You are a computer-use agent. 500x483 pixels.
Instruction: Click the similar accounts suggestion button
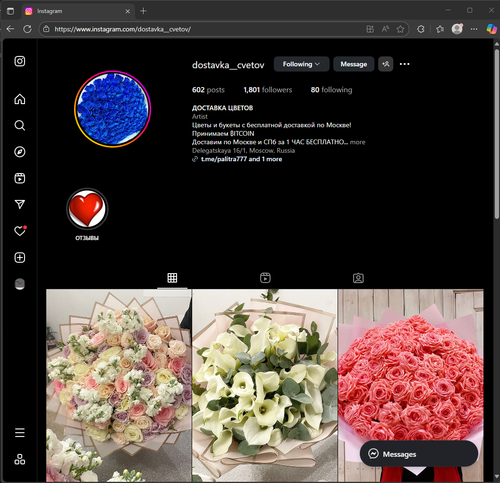(386, 64)
